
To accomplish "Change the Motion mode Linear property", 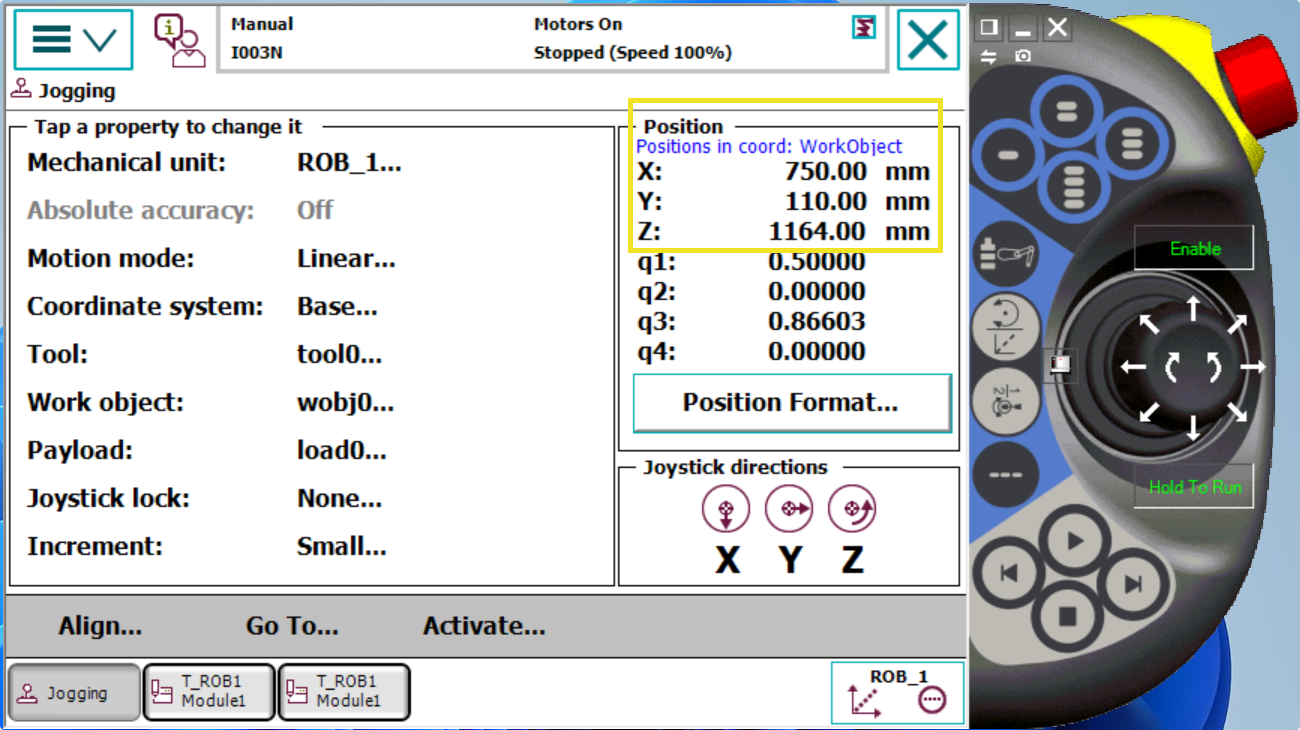I will [x=346, y=259].
